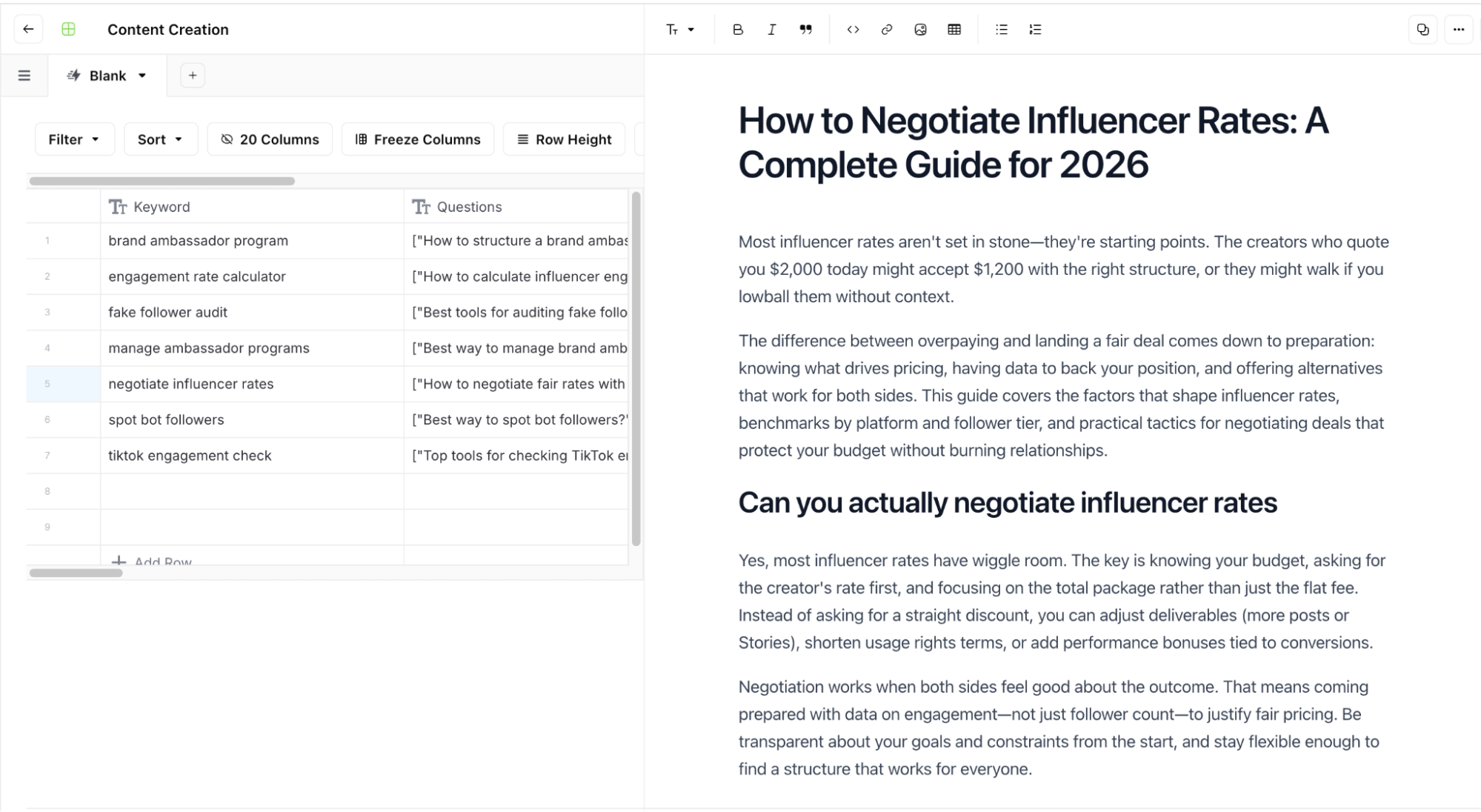Create a numbered list
The height and width of the screenshot is (812, 1481).
click(x=1035, y=30)
